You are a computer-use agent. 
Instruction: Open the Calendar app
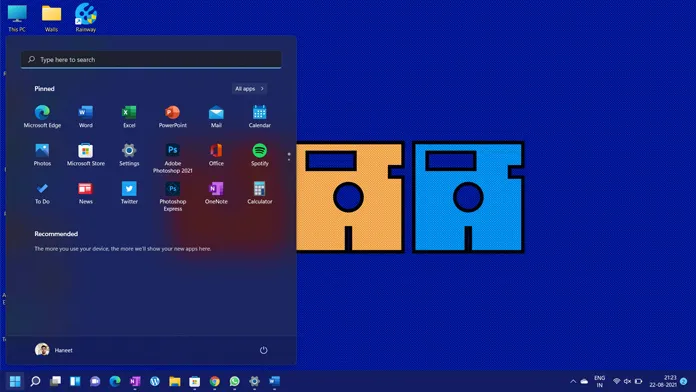260,116
